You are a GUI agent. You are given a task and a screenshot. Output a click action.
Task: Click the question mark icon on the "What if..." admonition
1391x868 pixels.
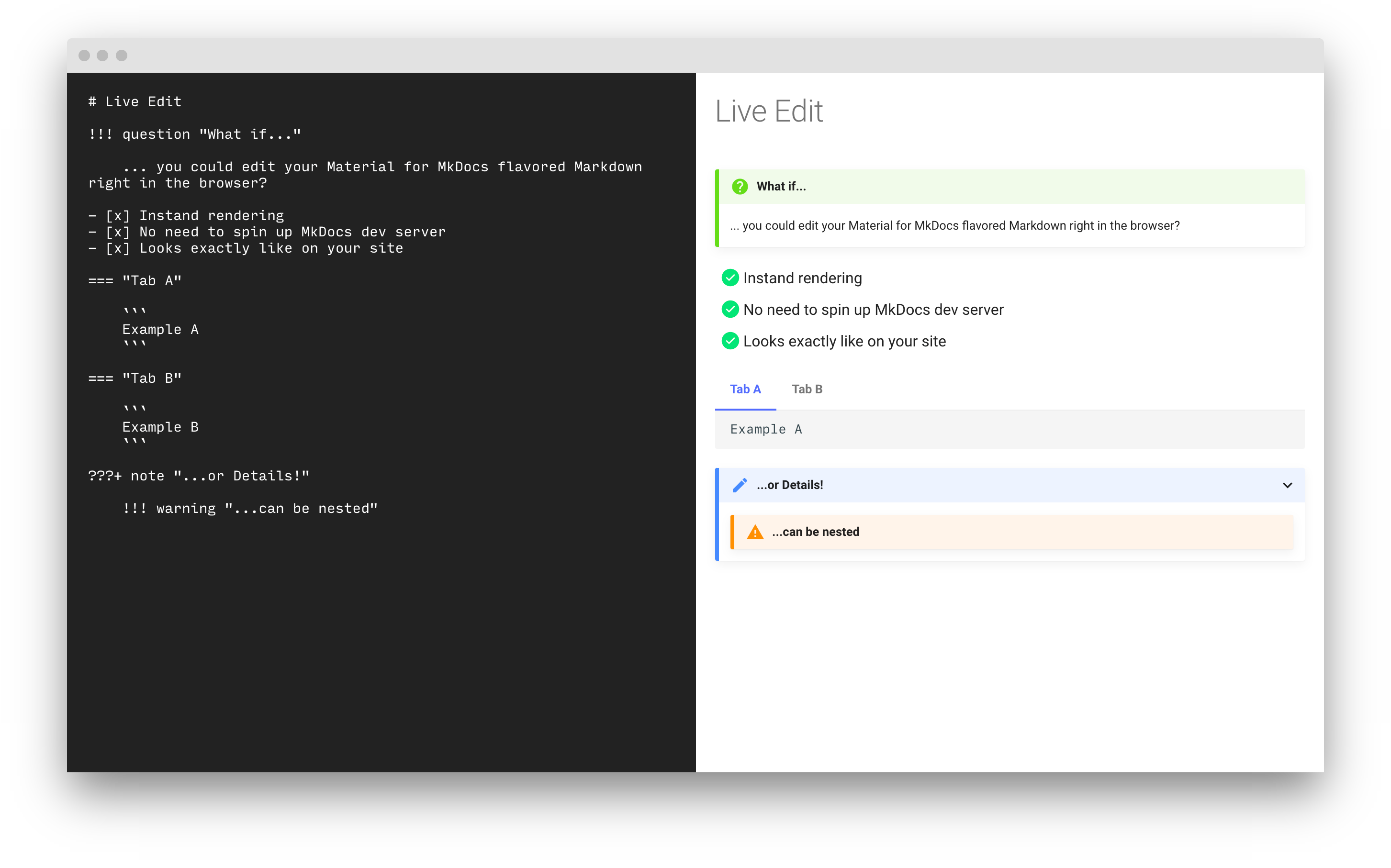(x=740, y=186)
